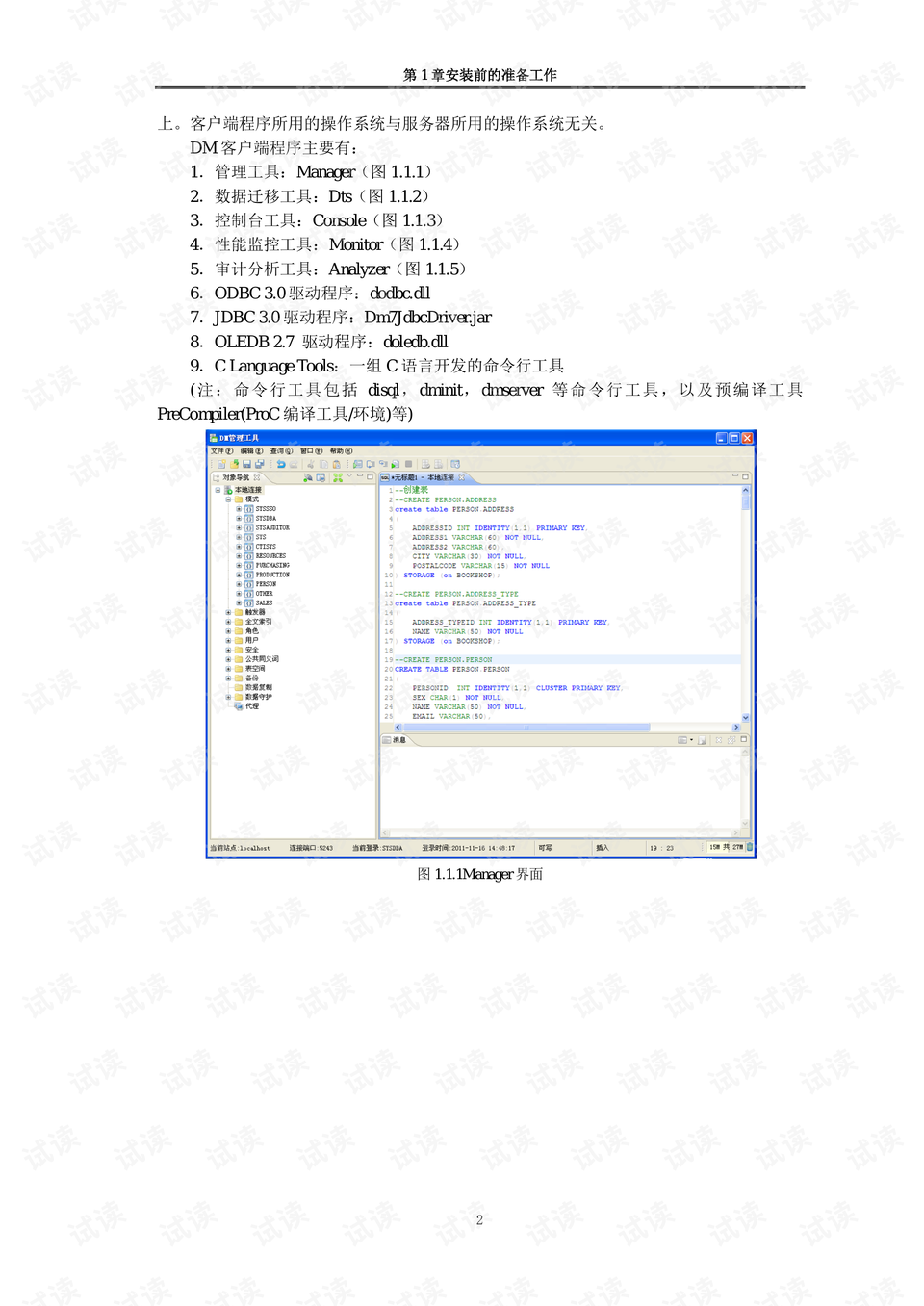The image size is (924, 1306).
Task: Toggle the maximize icon on 对象导航 panel
Action: pyautogui.click(x=370, y=477)
